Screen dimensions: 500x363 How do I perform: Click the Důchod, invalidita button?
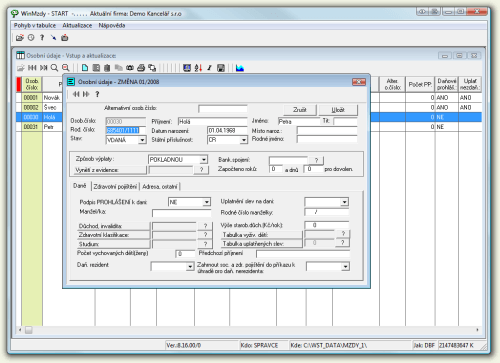tap(113, 226)
